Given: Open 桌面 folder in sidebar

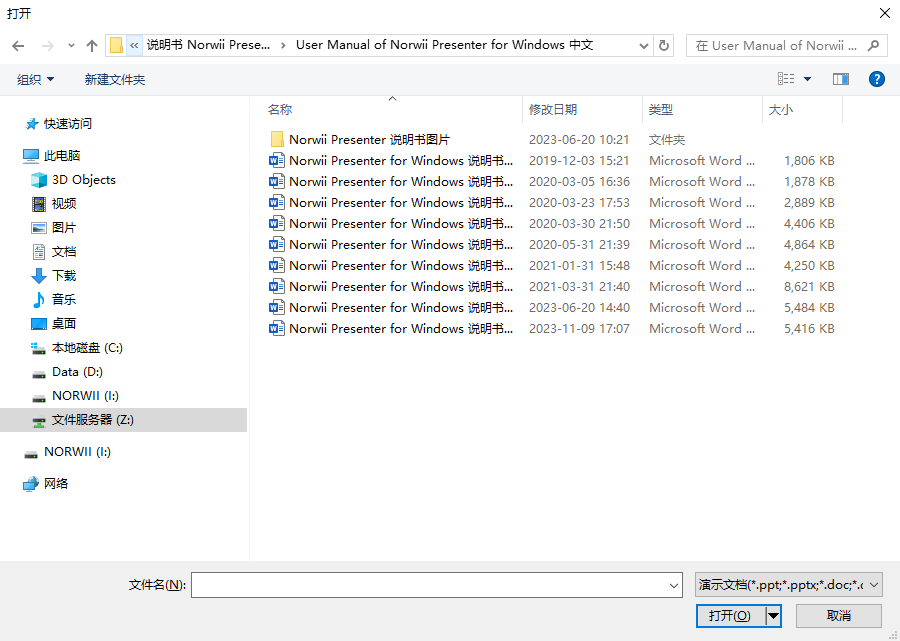Looking at the screenshot, I should pyautogui.click(x=53, y=324).
